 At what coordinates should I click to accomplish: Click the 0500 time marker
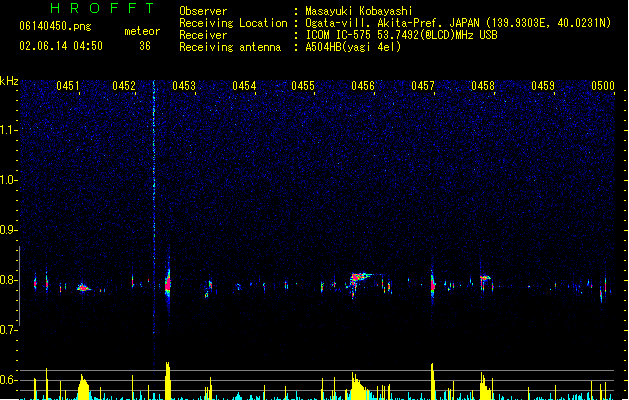(603, 86)
